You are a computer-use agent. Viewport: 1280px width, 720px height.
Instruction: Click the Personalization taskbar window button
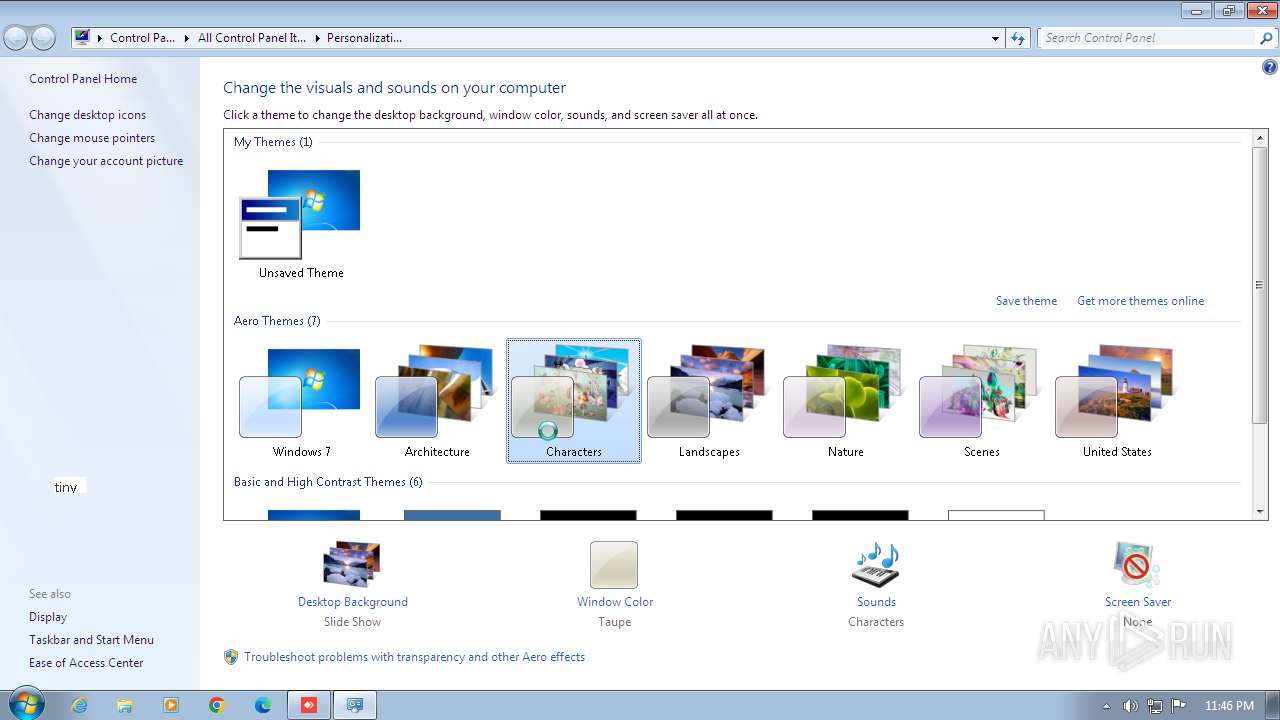(355, 705)
